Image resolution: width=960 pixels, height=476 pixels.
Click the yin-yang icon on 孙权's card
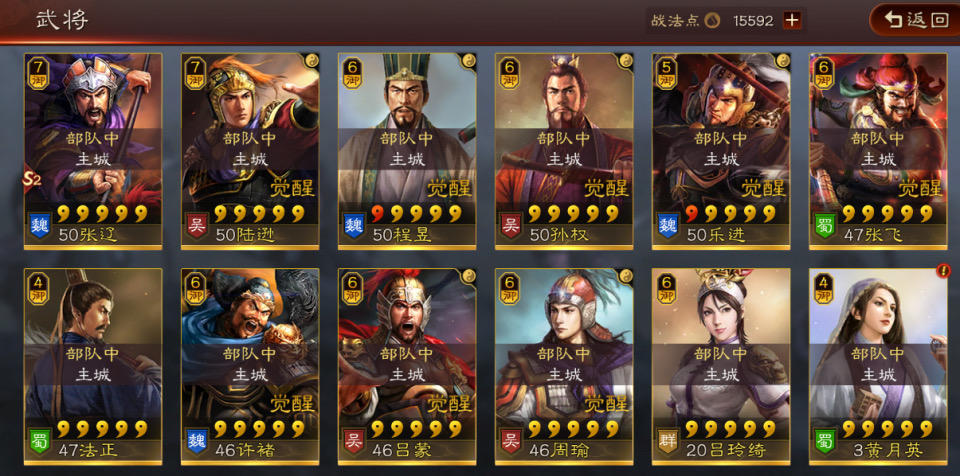click(x=626, y=60)
